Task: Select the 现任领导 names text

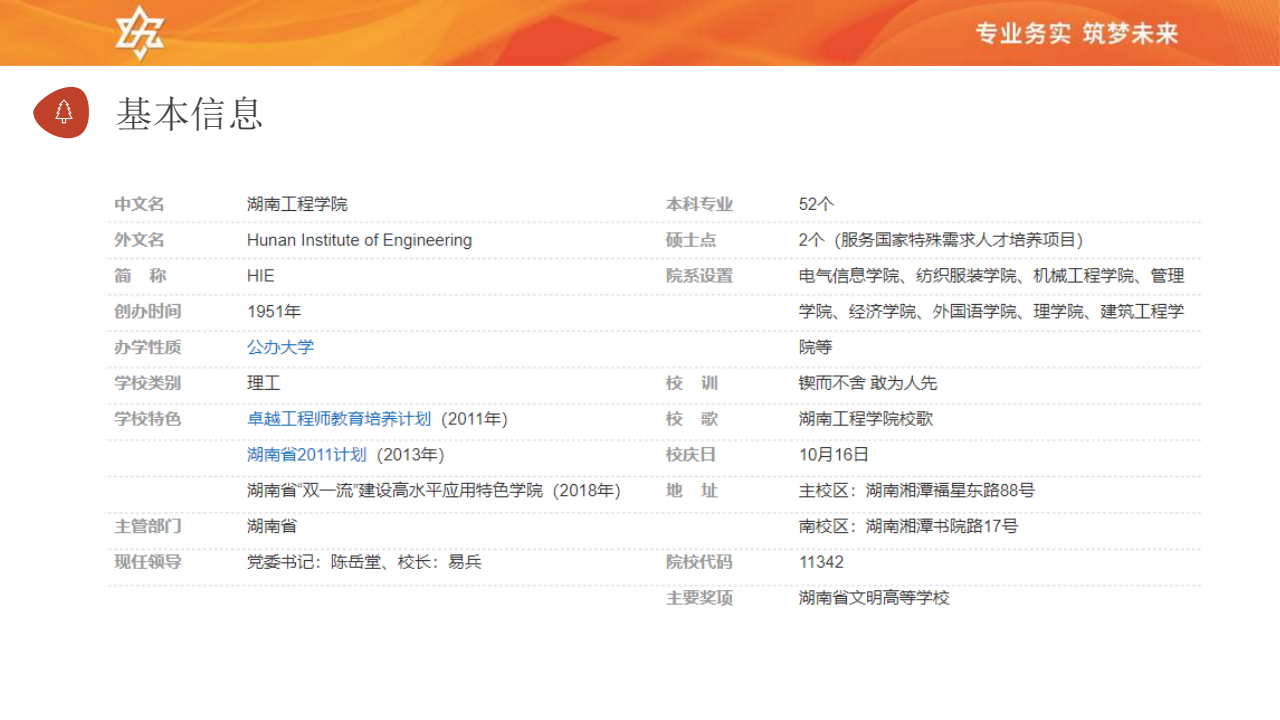Action: point(364,562)
